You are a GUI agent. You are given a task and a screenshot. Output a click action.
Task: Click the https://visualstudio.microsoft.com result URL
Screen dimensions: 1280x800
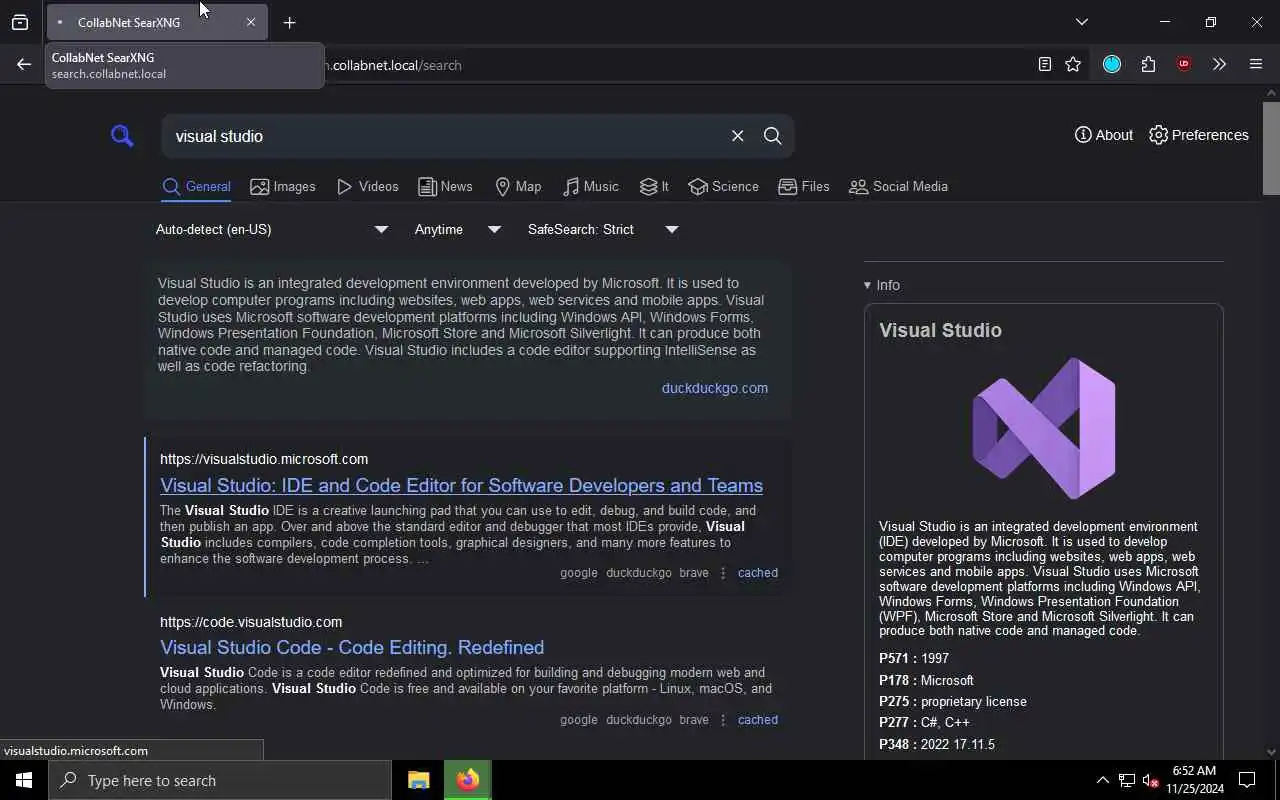pos(264,459)
